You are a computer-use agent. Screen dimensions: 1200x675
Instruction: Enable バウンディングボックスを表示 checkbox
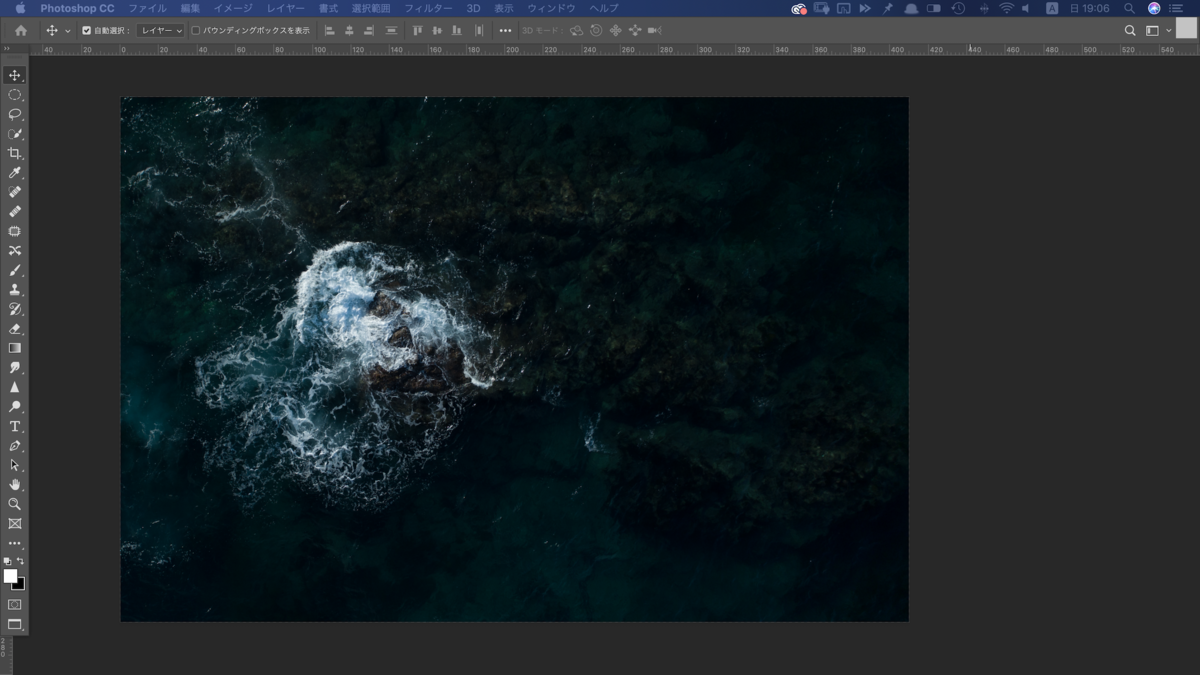coord(195,31)
